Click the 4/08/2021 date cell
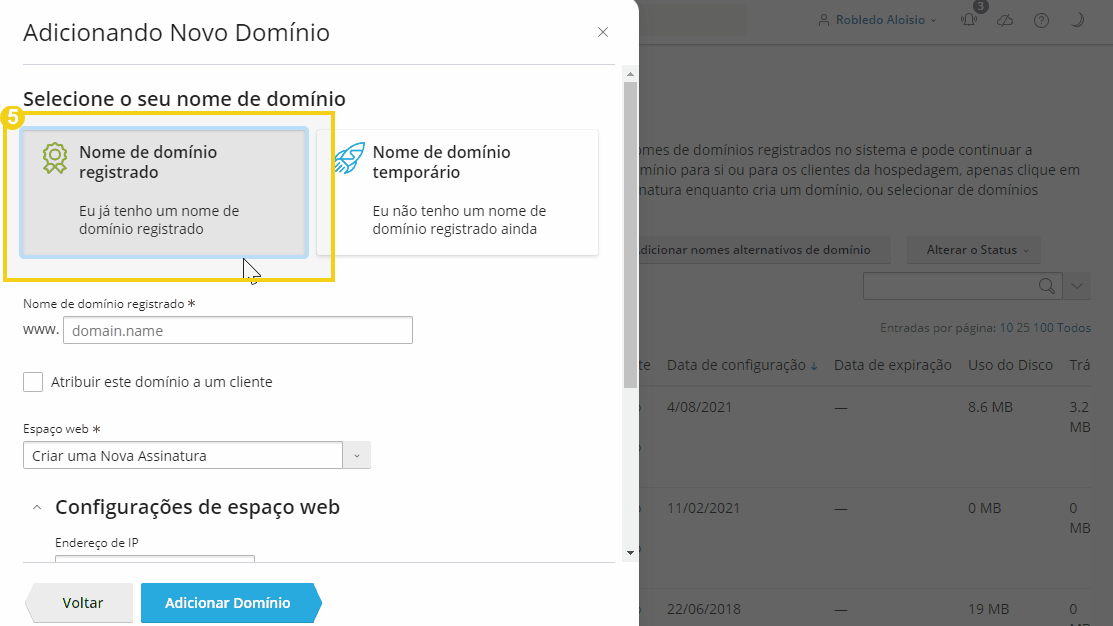 (699, 407)
